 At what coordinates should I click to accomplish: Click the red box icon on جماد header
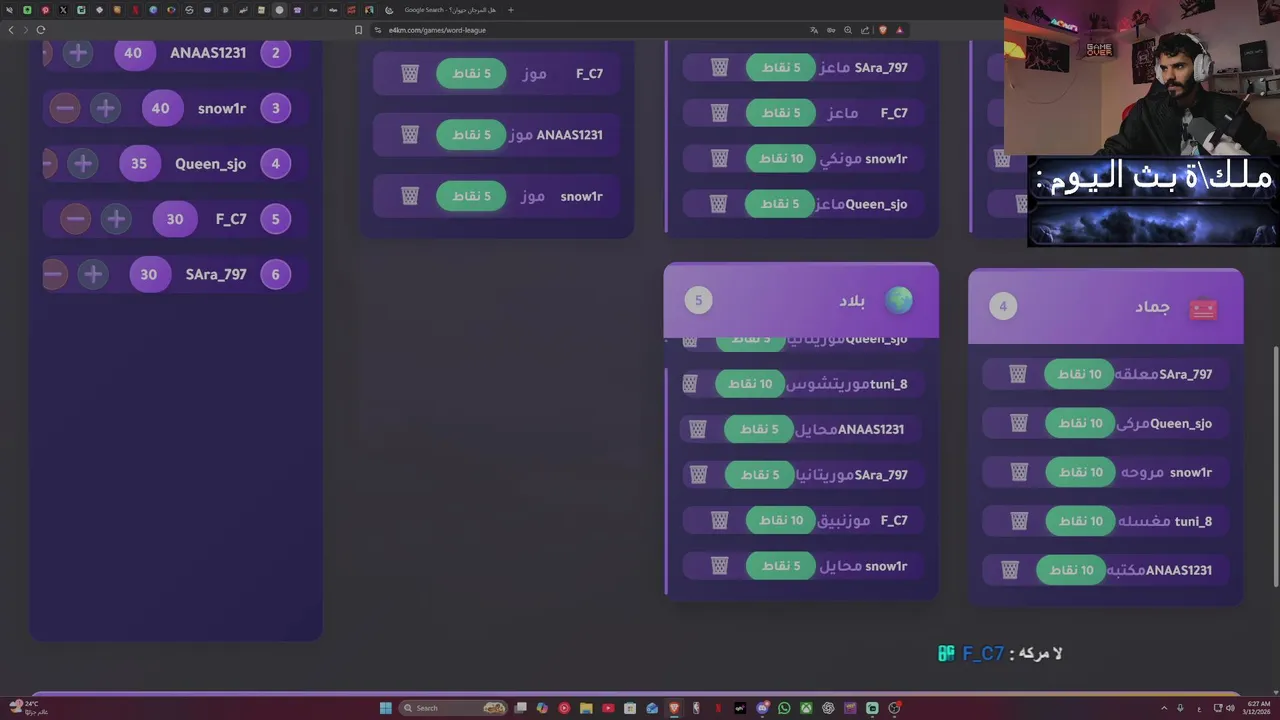coord(1203,308)
